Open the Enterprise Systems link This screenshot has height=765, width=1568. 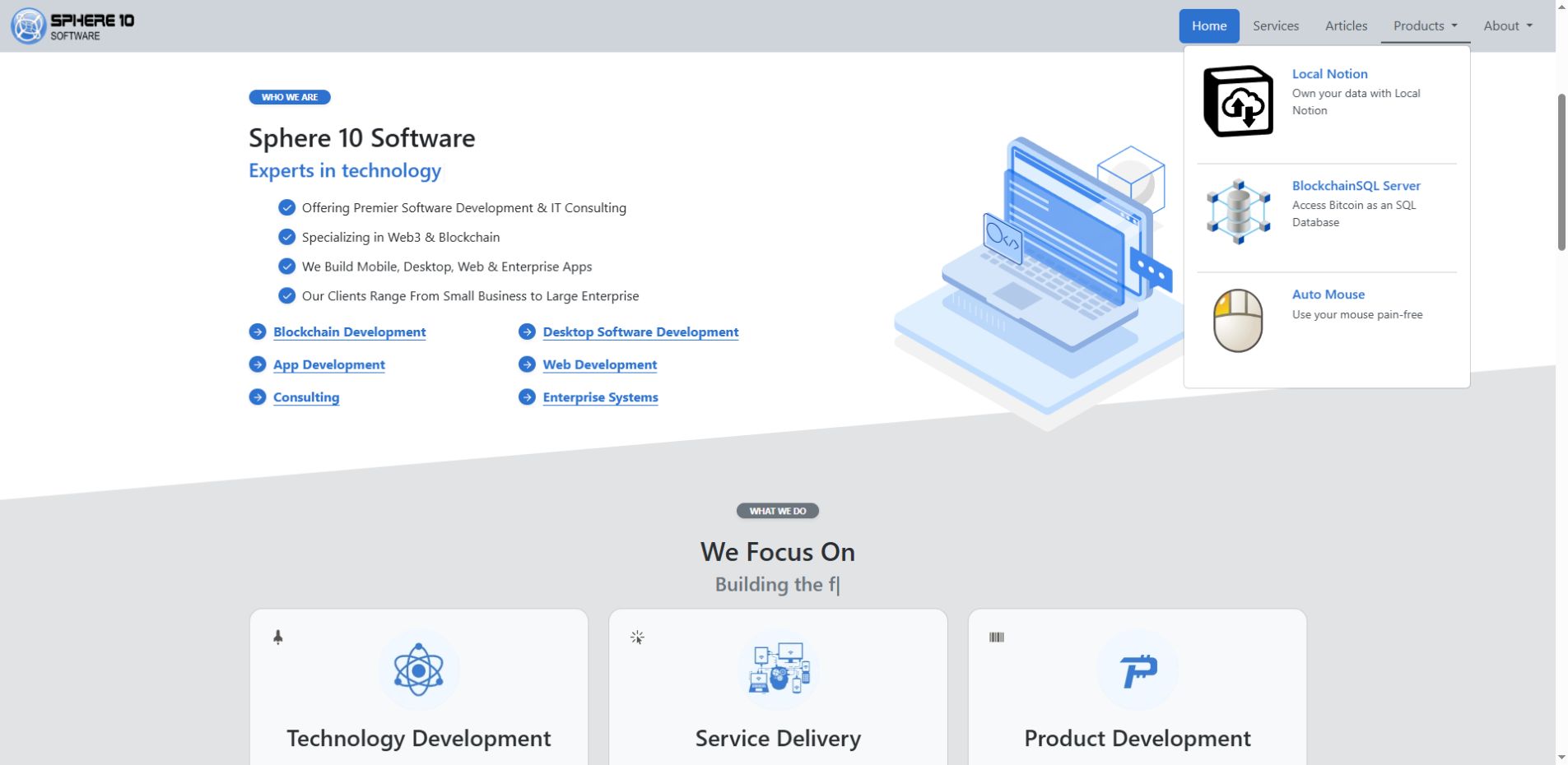coord(600,397)
